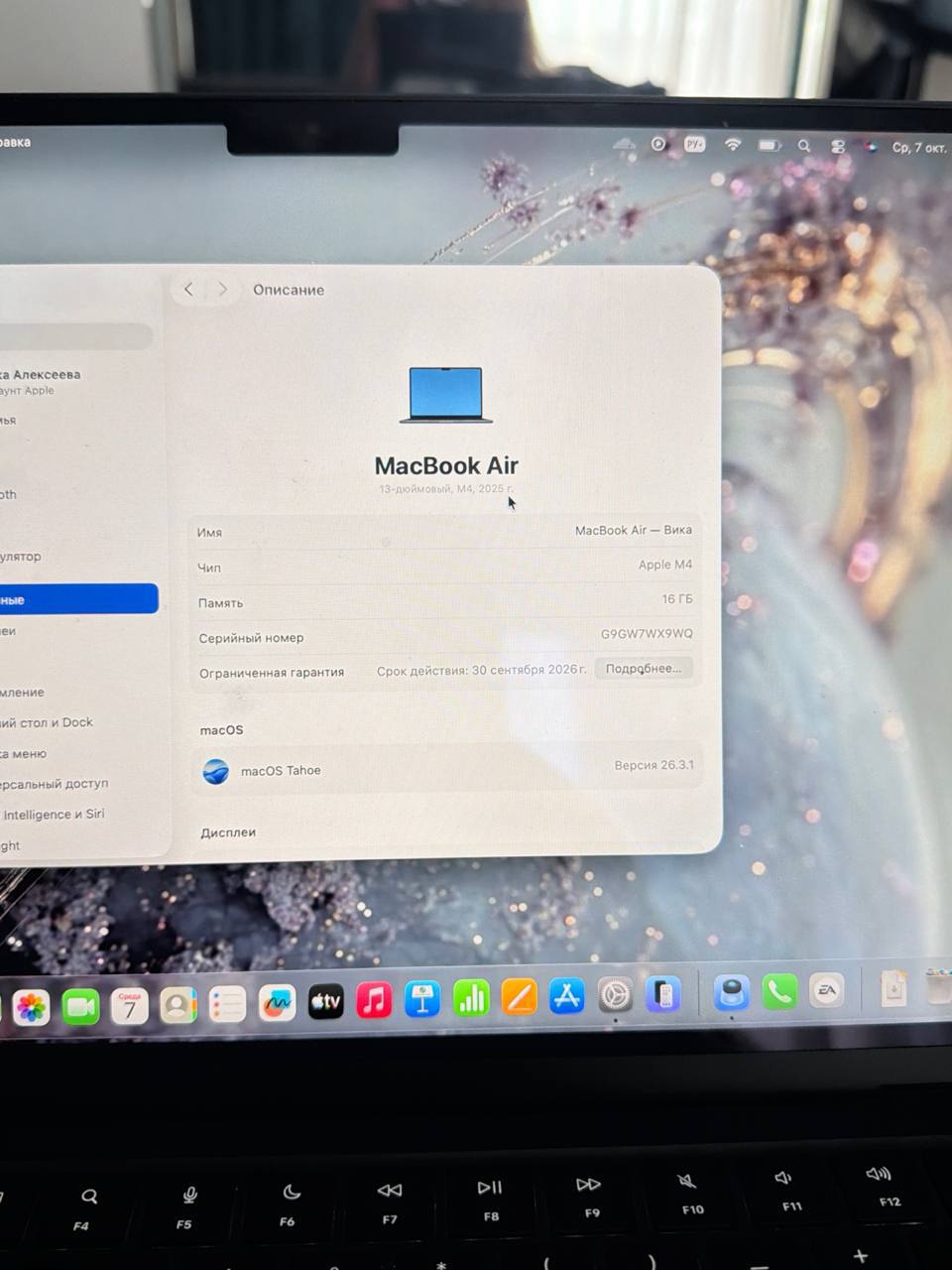952x1270 pixels.
Task: Click the screen recording status icon in menu bar
Action: 658,144
